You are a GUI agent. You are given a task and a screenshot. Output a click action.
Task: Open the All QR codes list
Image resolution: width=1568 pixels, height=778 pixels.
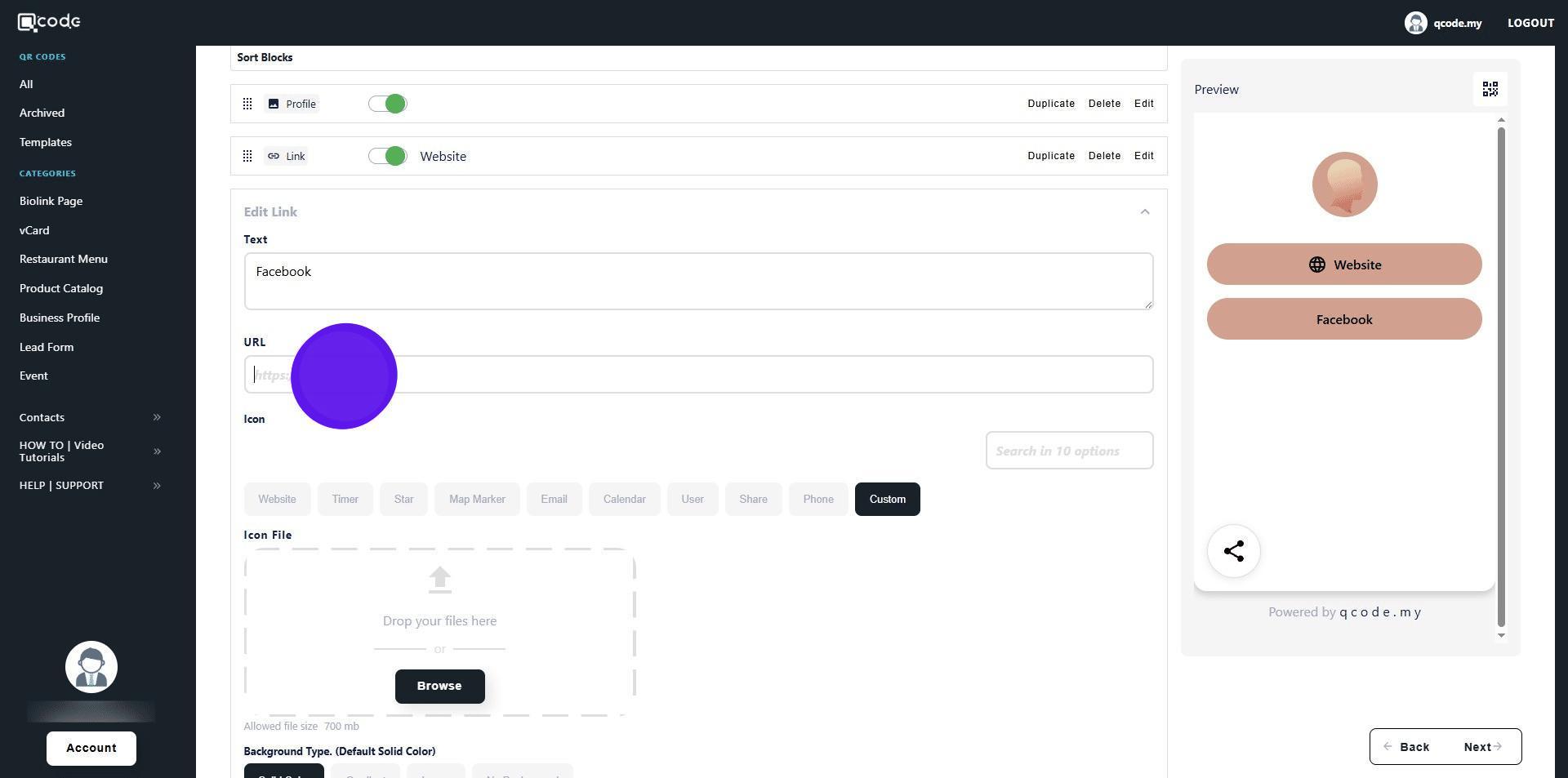coord(26,84)
